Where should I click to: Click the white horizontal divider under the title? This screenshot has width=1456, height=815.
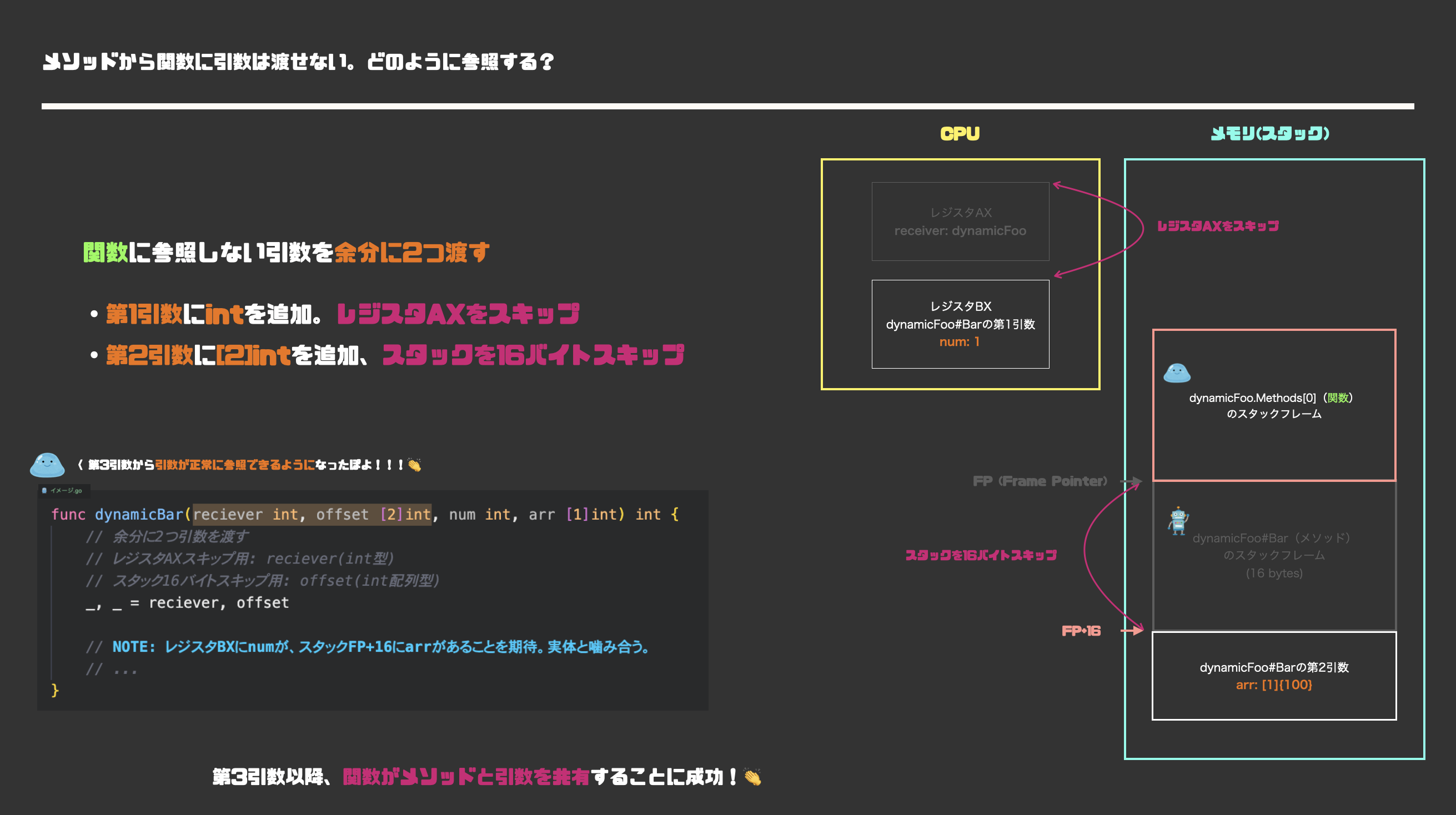tap(727, 106)
